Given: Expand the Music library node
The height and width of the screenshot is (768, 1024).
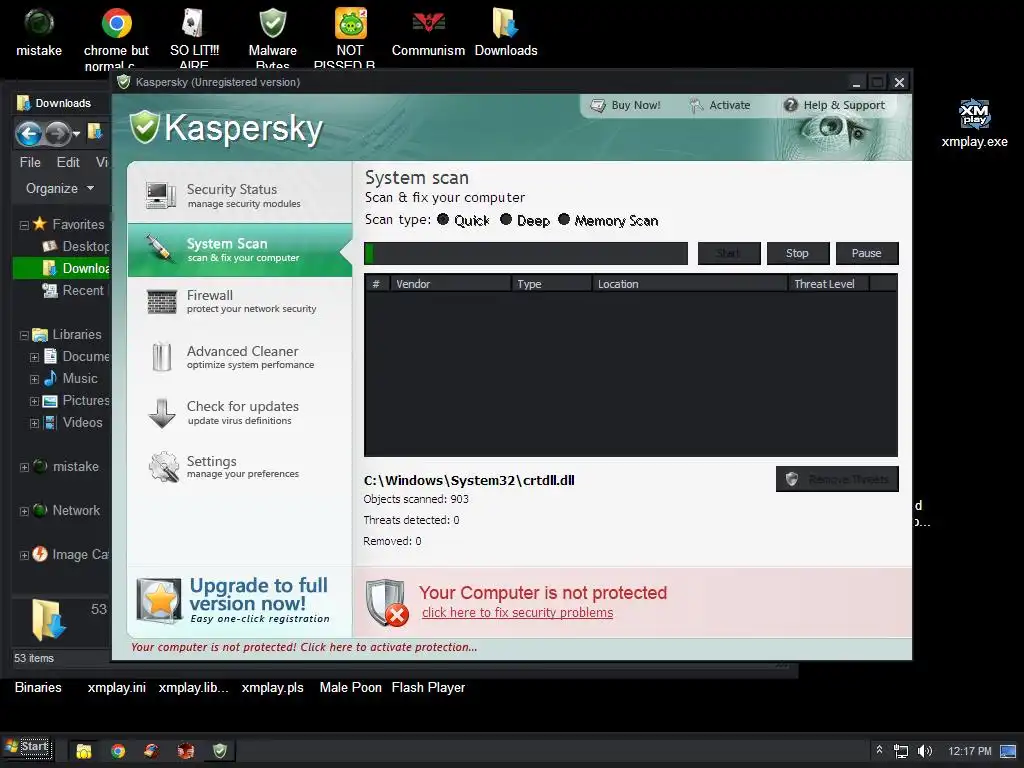Looking at the screenshot, I should [34, 379].
